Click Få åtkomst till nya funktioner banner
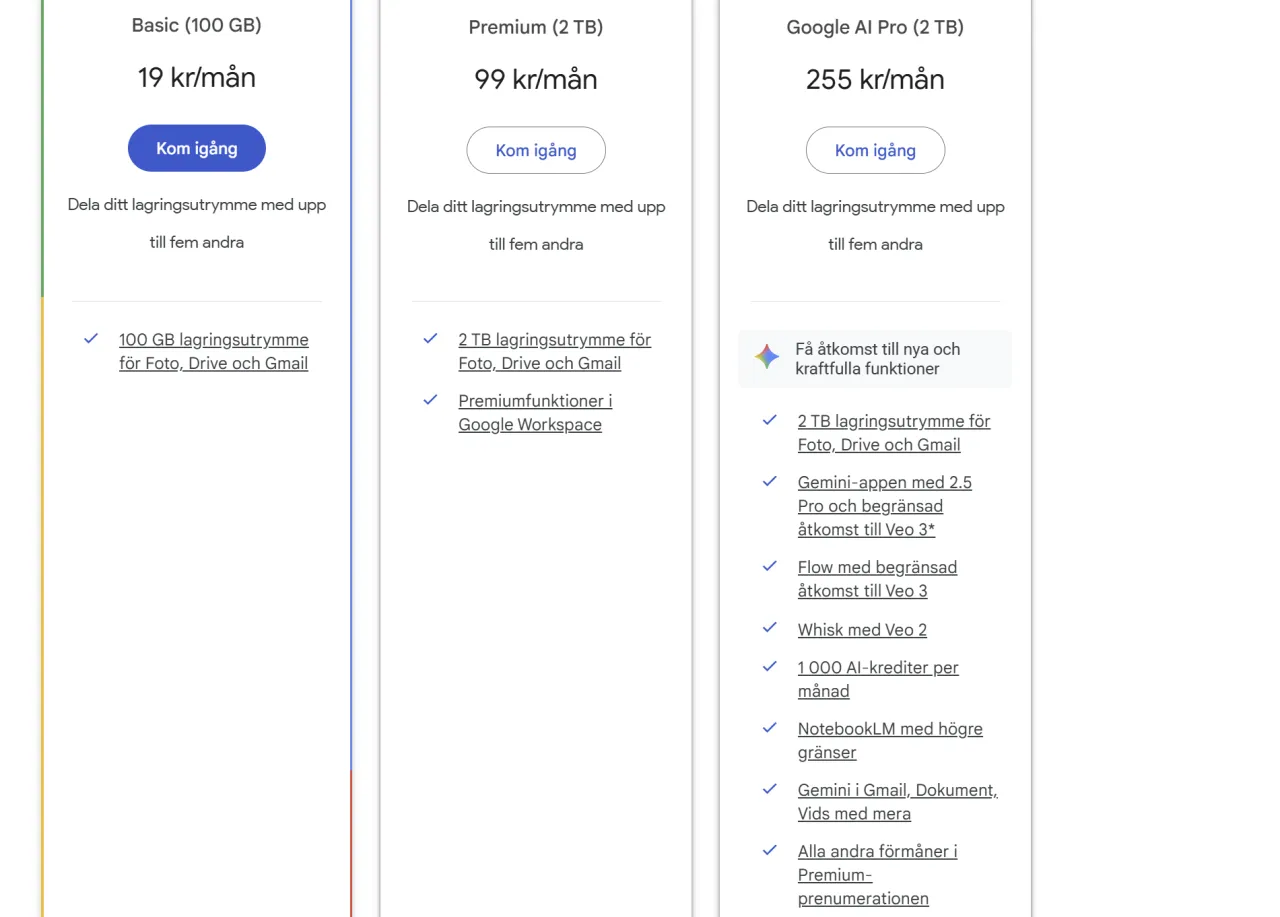 [x=877, y=359]
